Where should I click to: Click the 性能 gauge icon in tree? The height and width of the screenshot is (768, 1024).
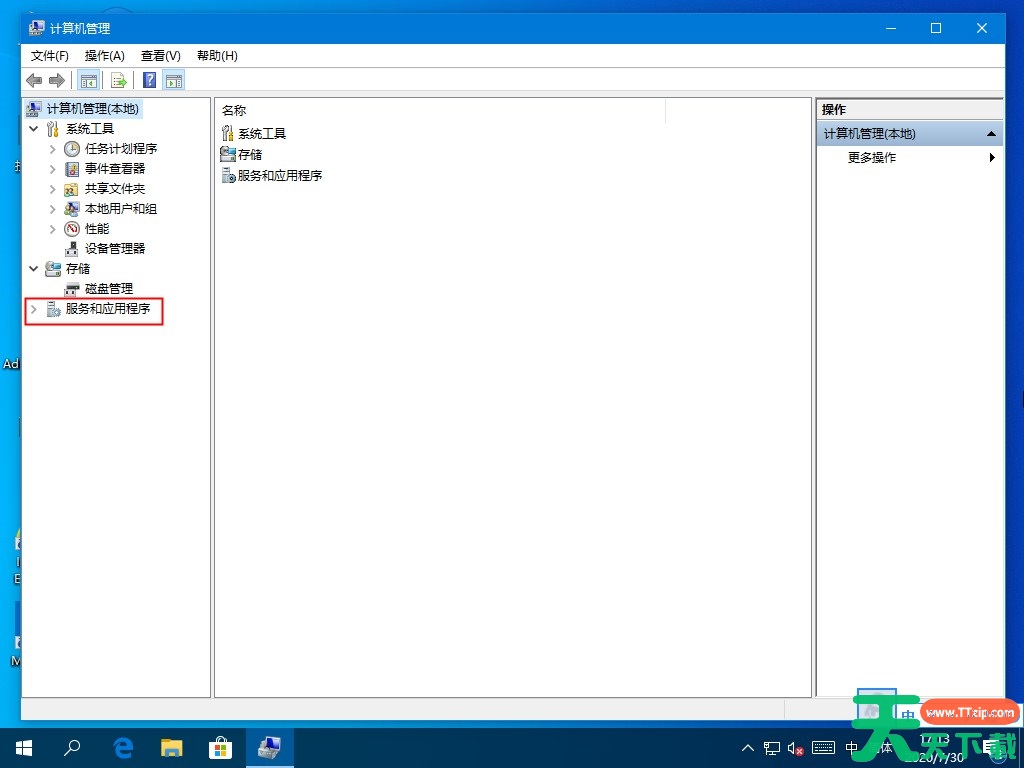72,229
